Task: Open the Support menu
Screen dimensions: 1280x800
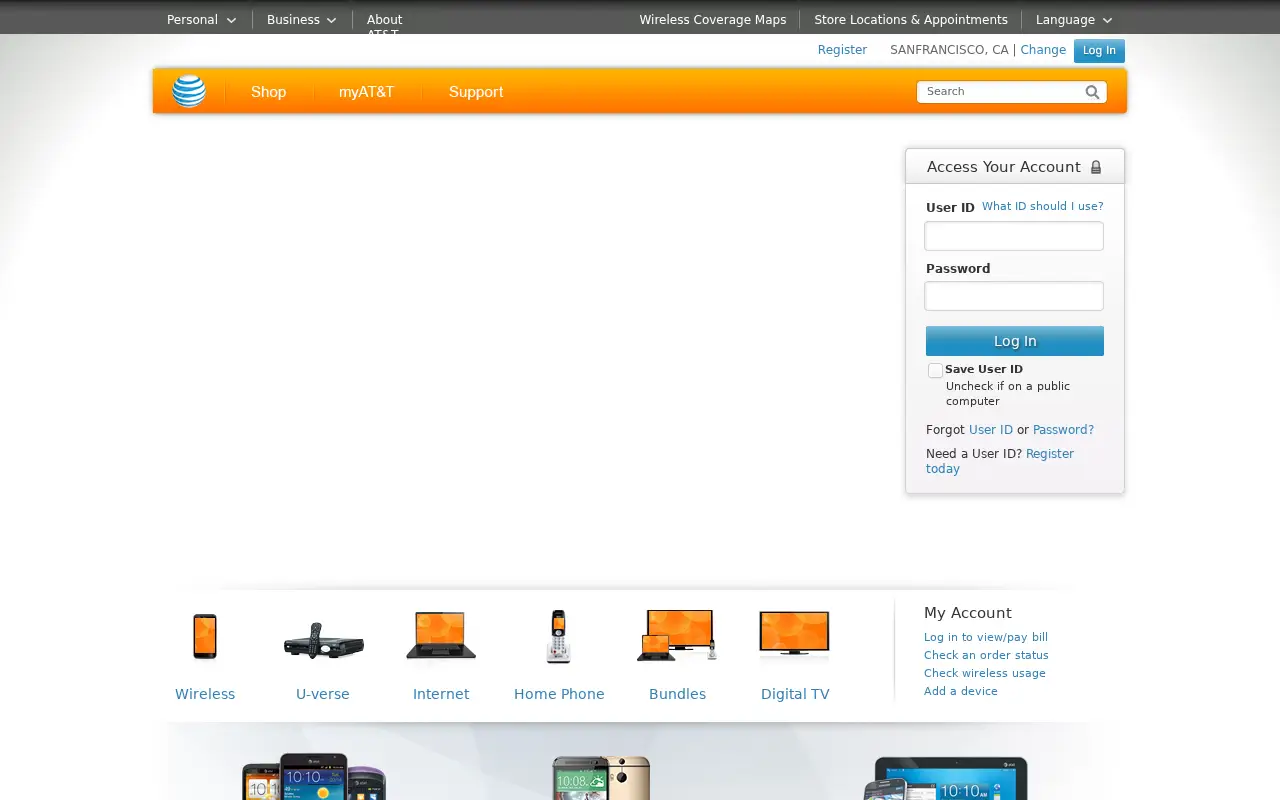Action: tap(476, 92)
